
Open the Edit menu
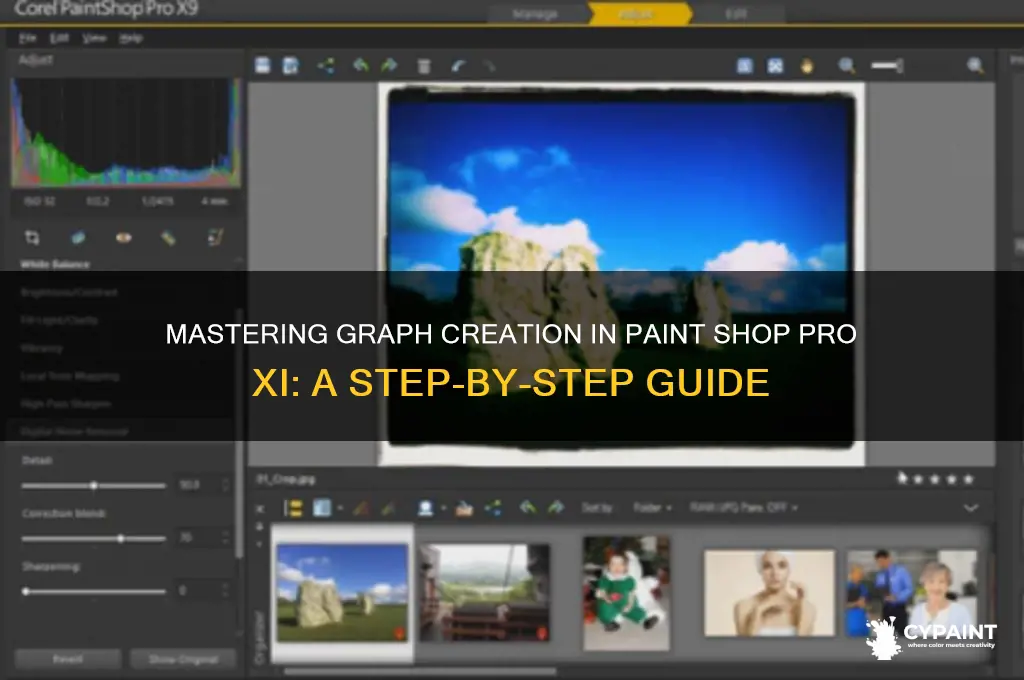(x=59, y=38)
